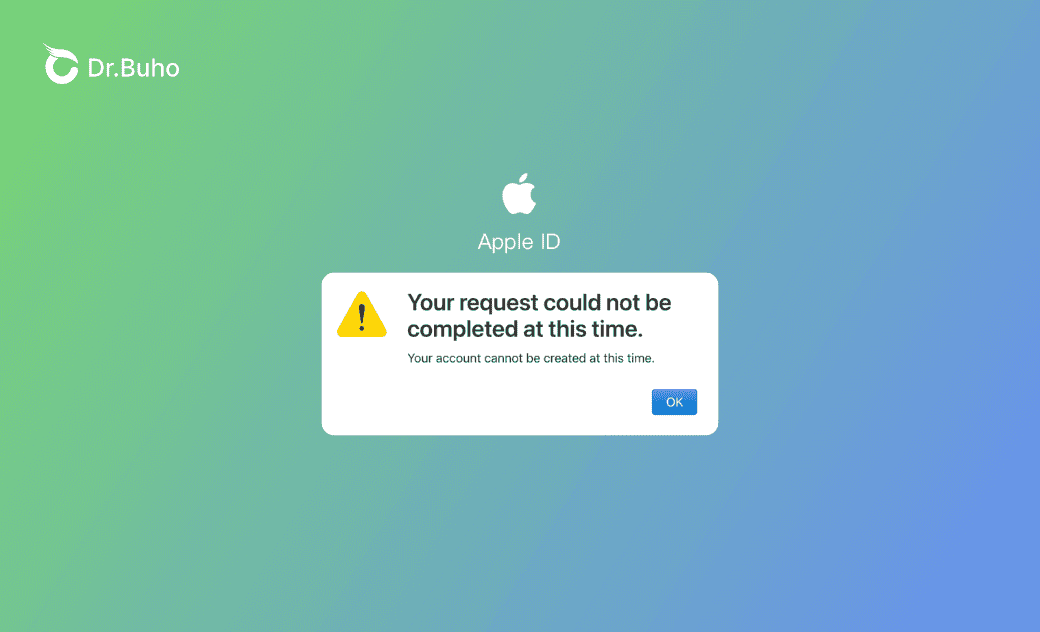The height and width of the screenshot is (632, 1040).
Task: Click the yellow warning triangle icon
Action: pos(361,315)
